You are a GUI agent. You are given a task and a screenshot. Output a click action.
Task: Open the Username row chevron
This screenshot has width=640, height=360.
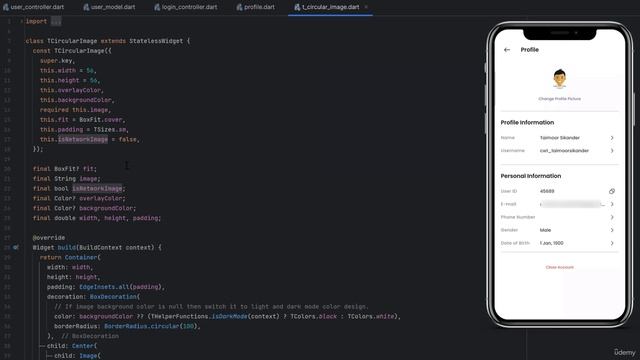[612, 151]
